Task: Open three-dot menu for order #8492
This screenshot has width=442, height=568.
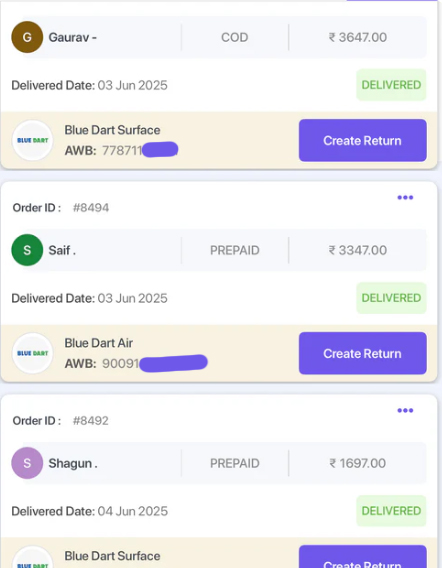Action: click(405, 410)
